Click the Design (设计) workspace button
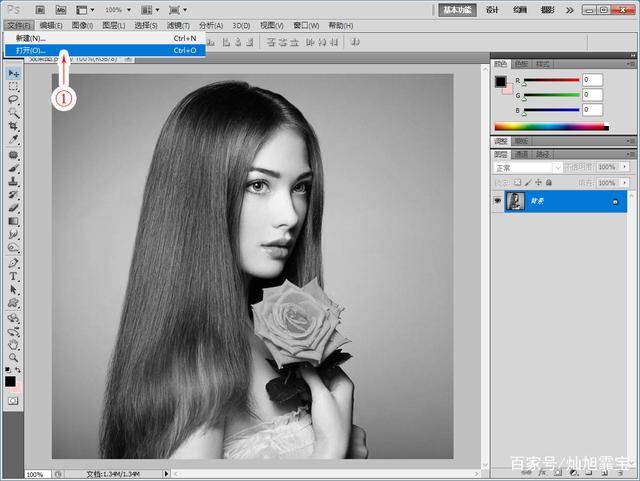 coord(492,9)
